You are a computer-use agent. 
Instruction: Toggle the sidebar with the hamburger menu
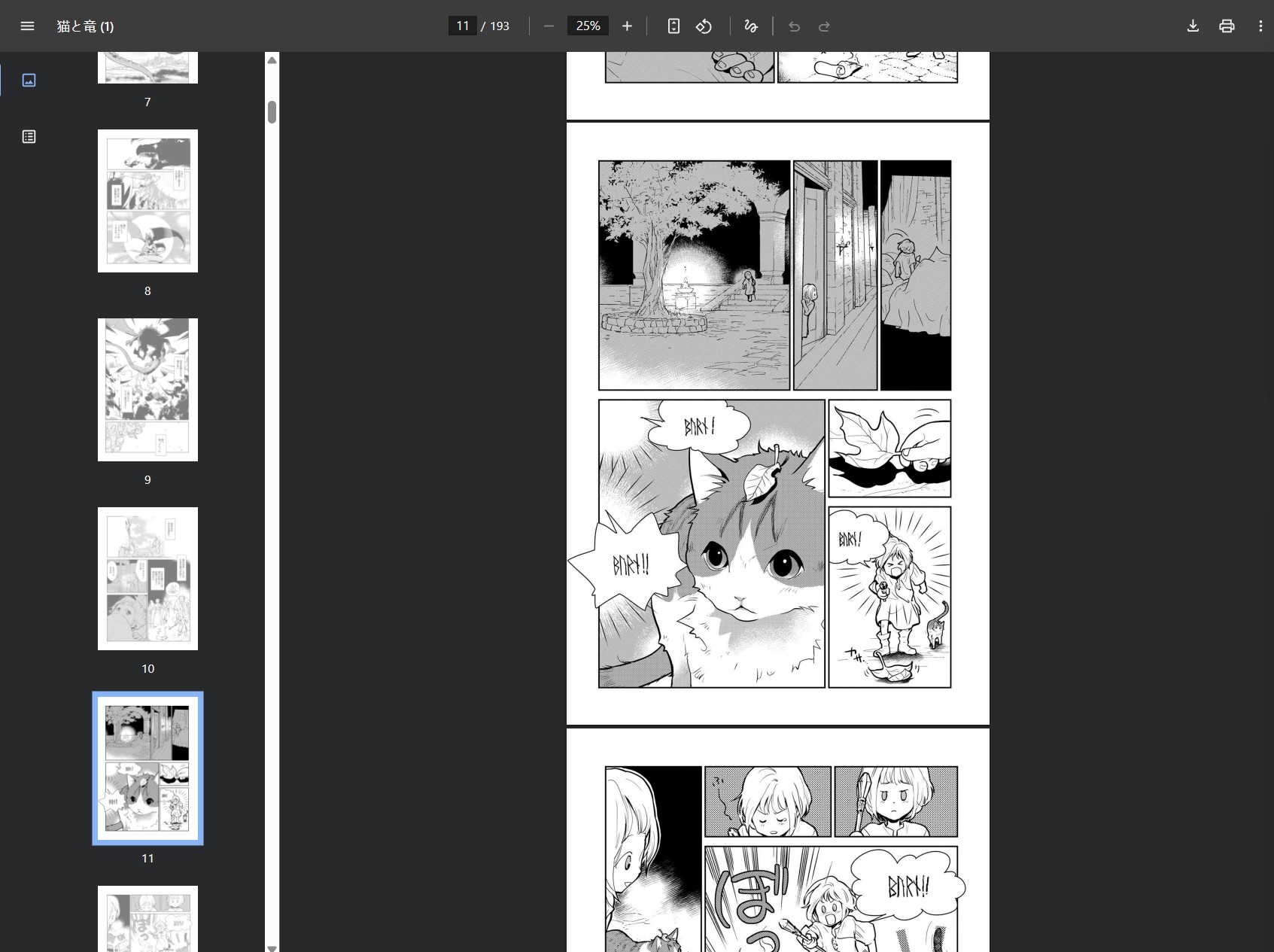coord(27,26)
